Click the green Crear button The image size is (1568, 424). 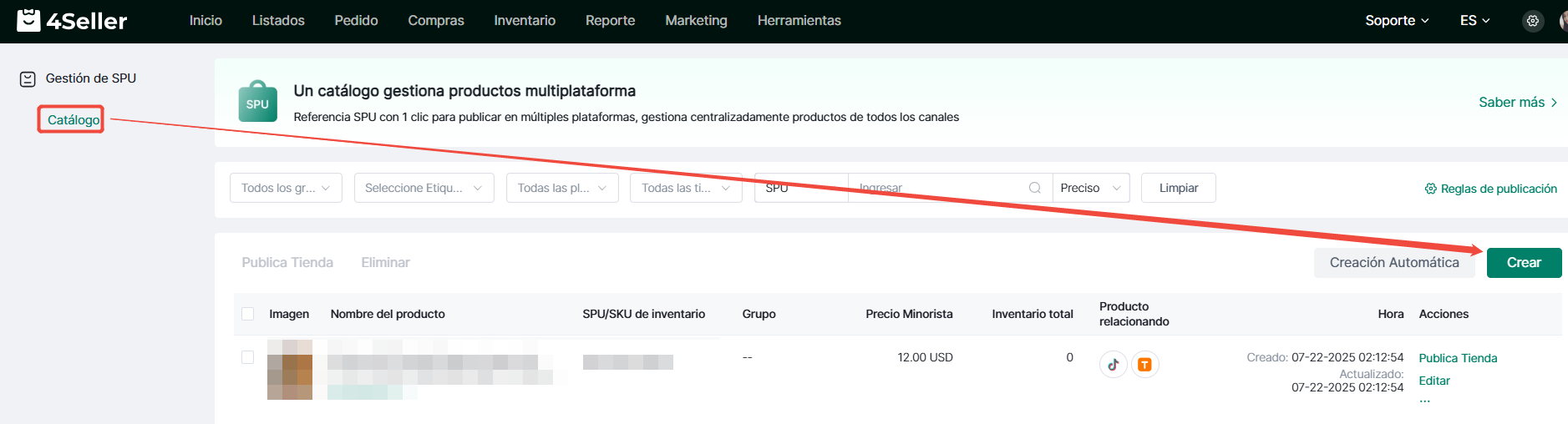(x=1524, y=263)
